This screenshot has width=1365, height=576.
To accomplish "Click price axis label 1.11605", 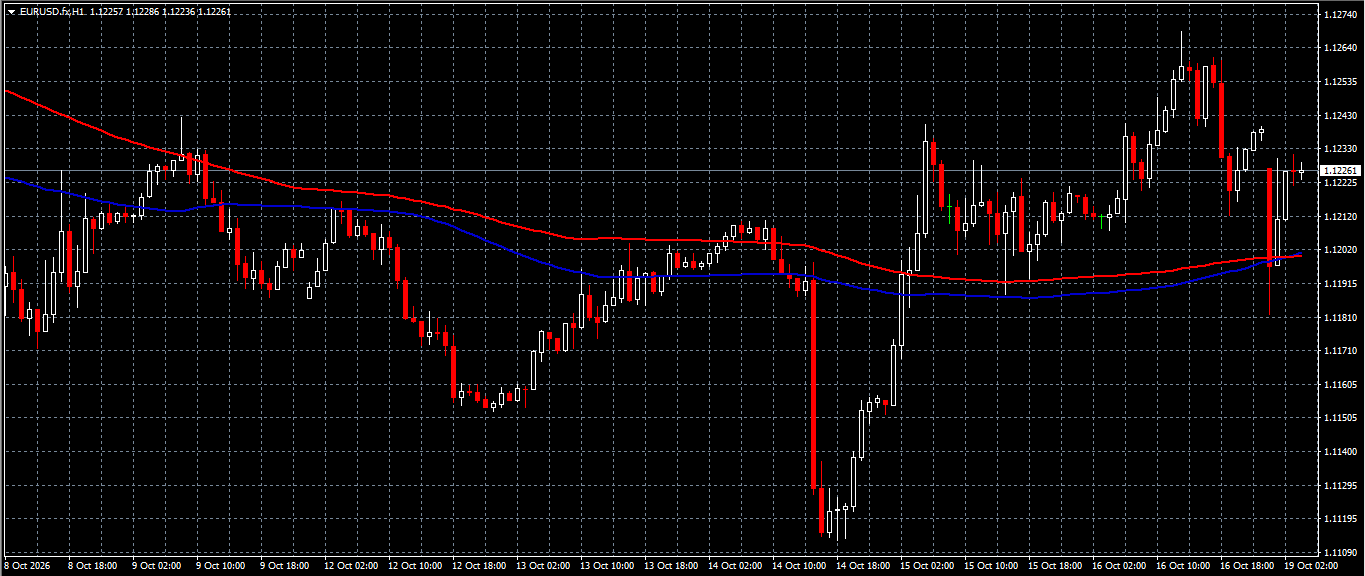I will point(1339,384).
